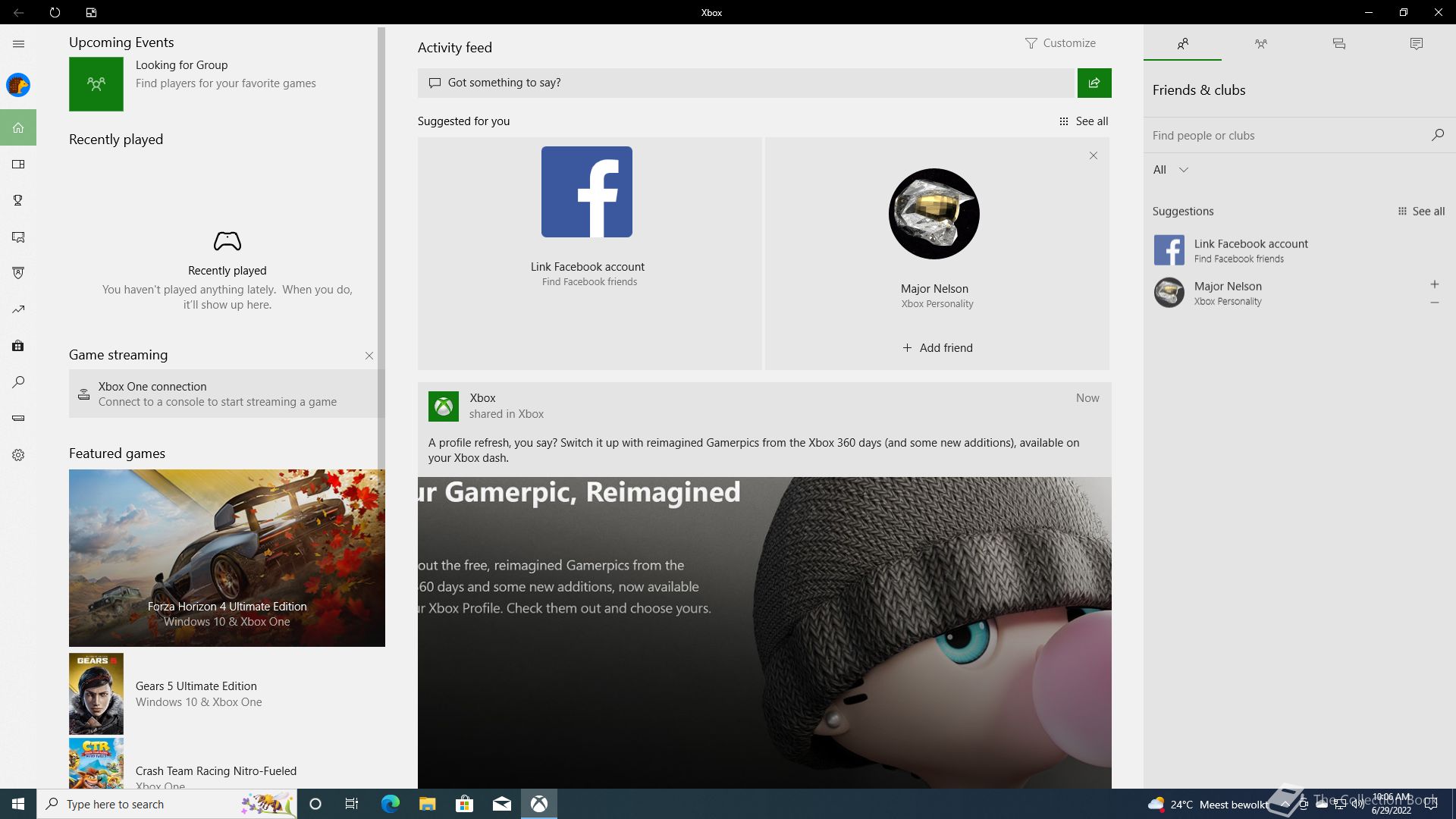Viewport: 1456px width, 819px height.
Task: Open the Gears 5 Ultimate Edition cover thumbnail
Action: (96, 694)
